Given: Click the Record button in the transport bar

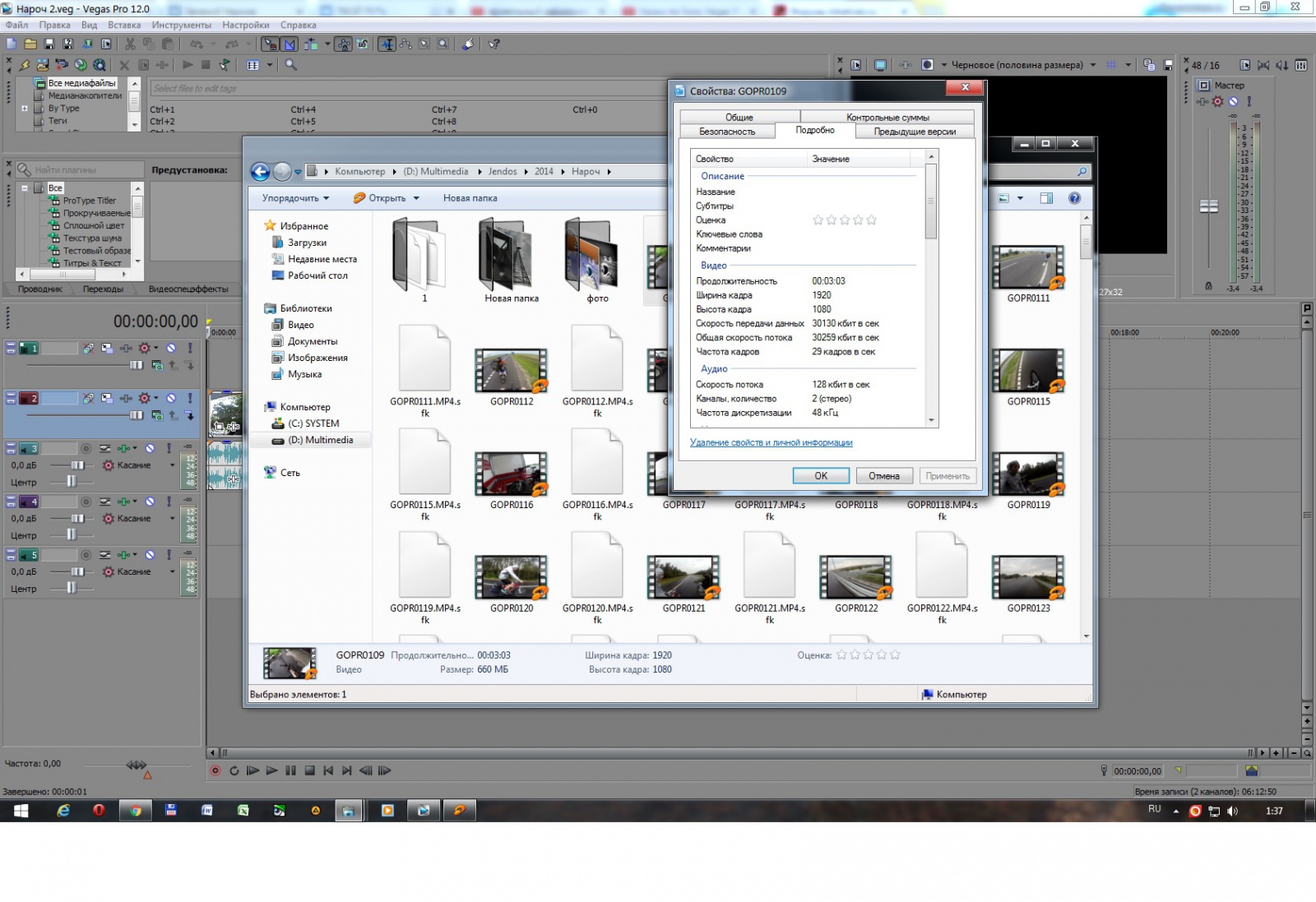Looking at the screenshot, I should point(215,770).
